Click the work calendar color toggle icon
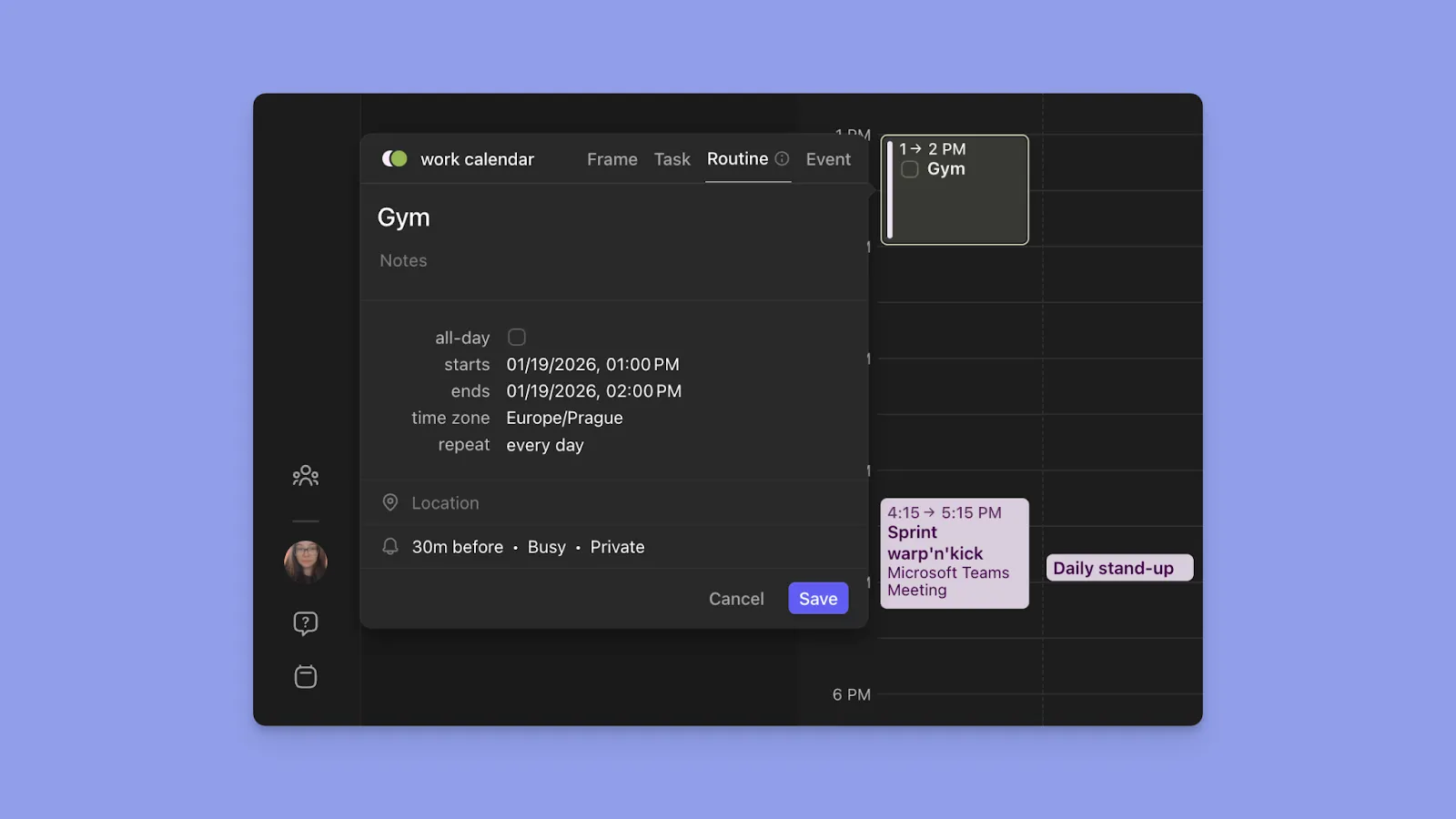 coord(394,158)
